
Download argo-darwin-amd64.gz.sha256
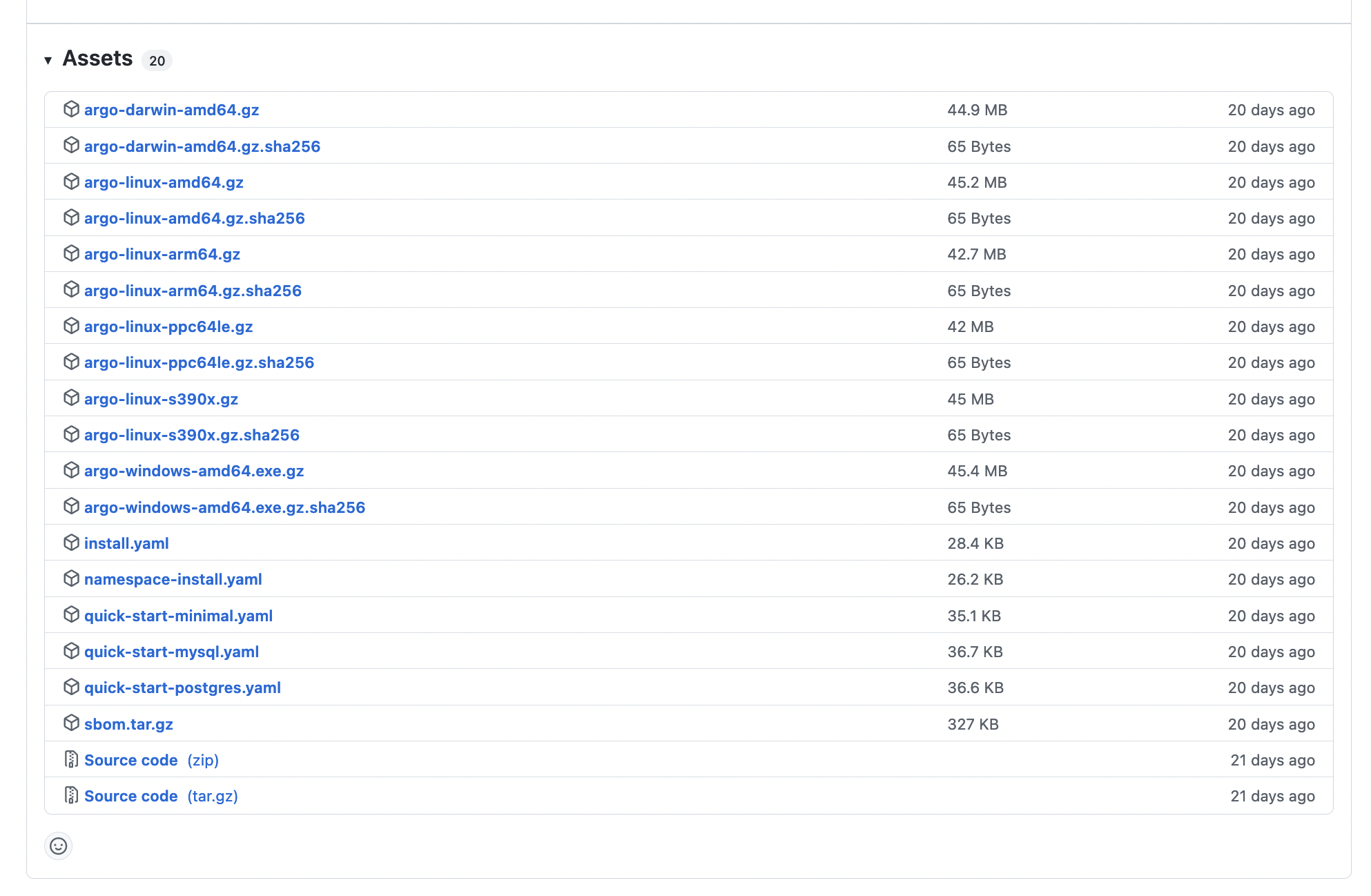202,146
